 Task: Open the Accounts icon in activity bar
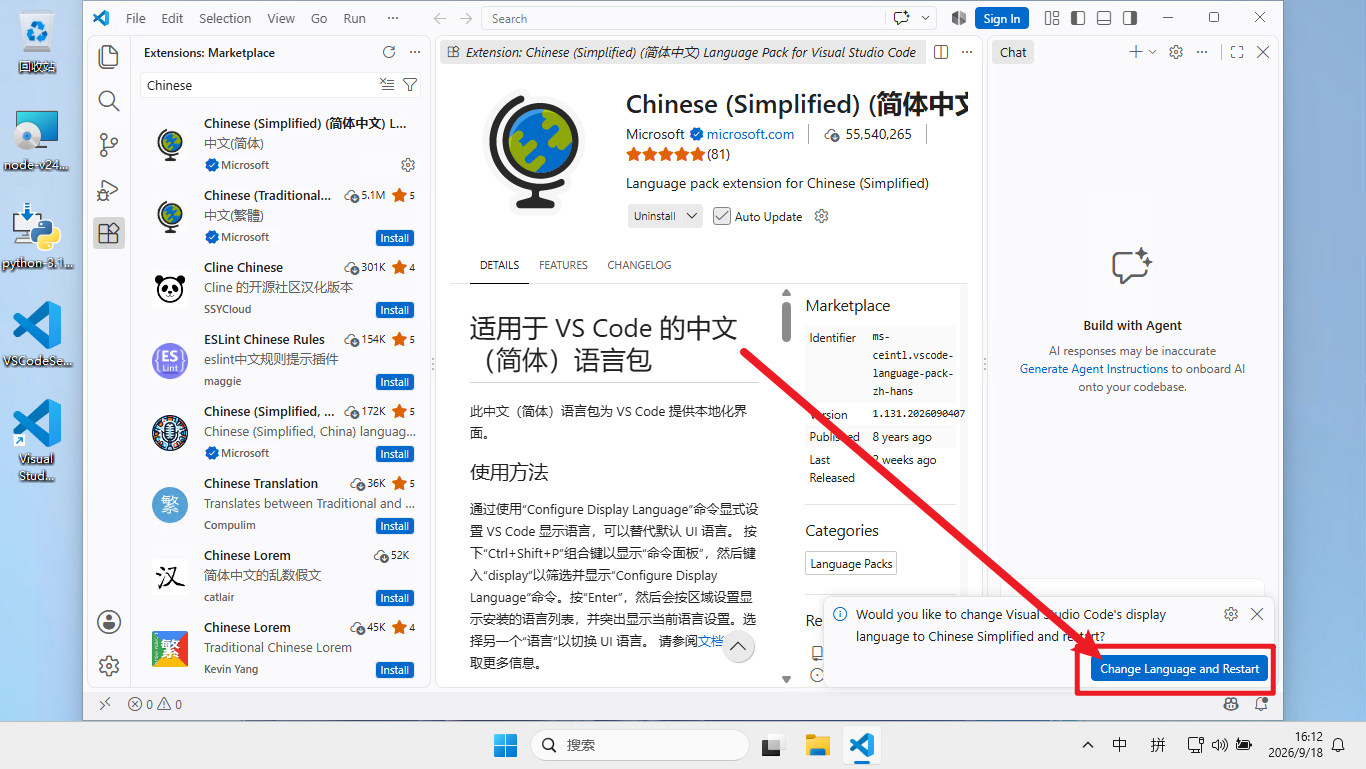pos(109,622)
